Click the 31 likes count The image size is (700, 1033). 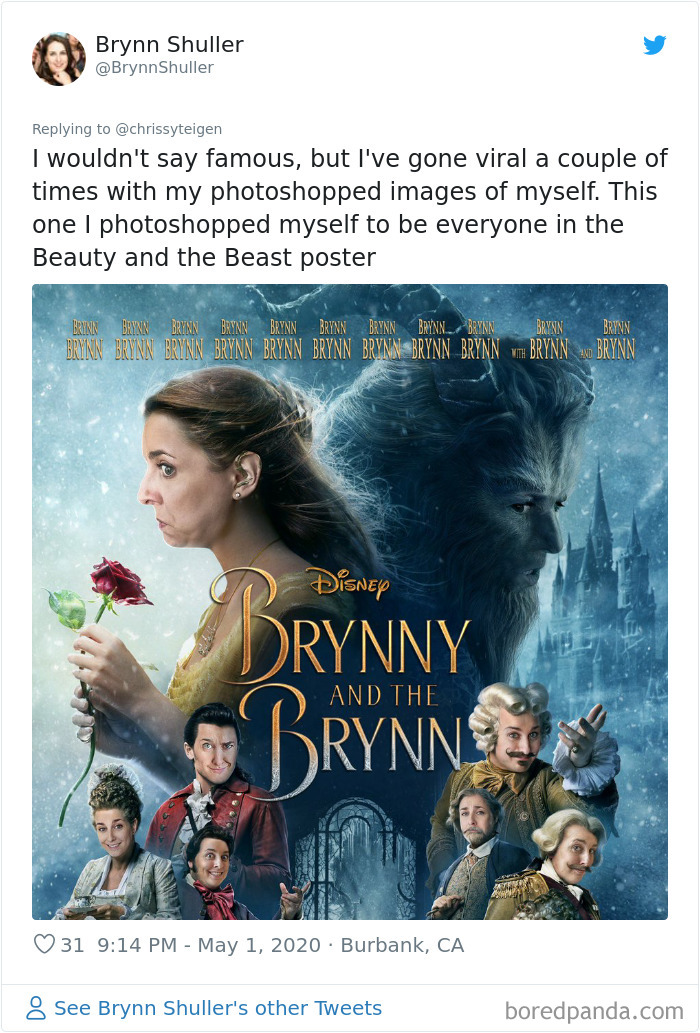pos(72,945)
